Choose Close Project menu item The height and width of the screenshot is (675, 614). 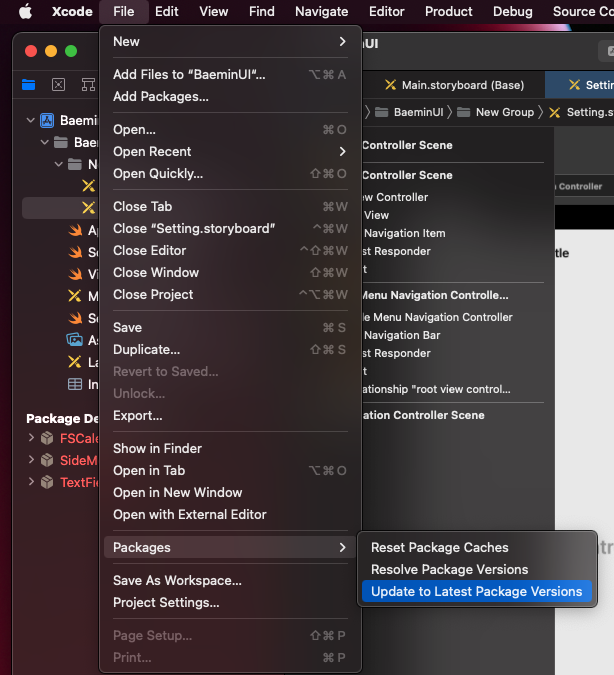tap(230, 294)
